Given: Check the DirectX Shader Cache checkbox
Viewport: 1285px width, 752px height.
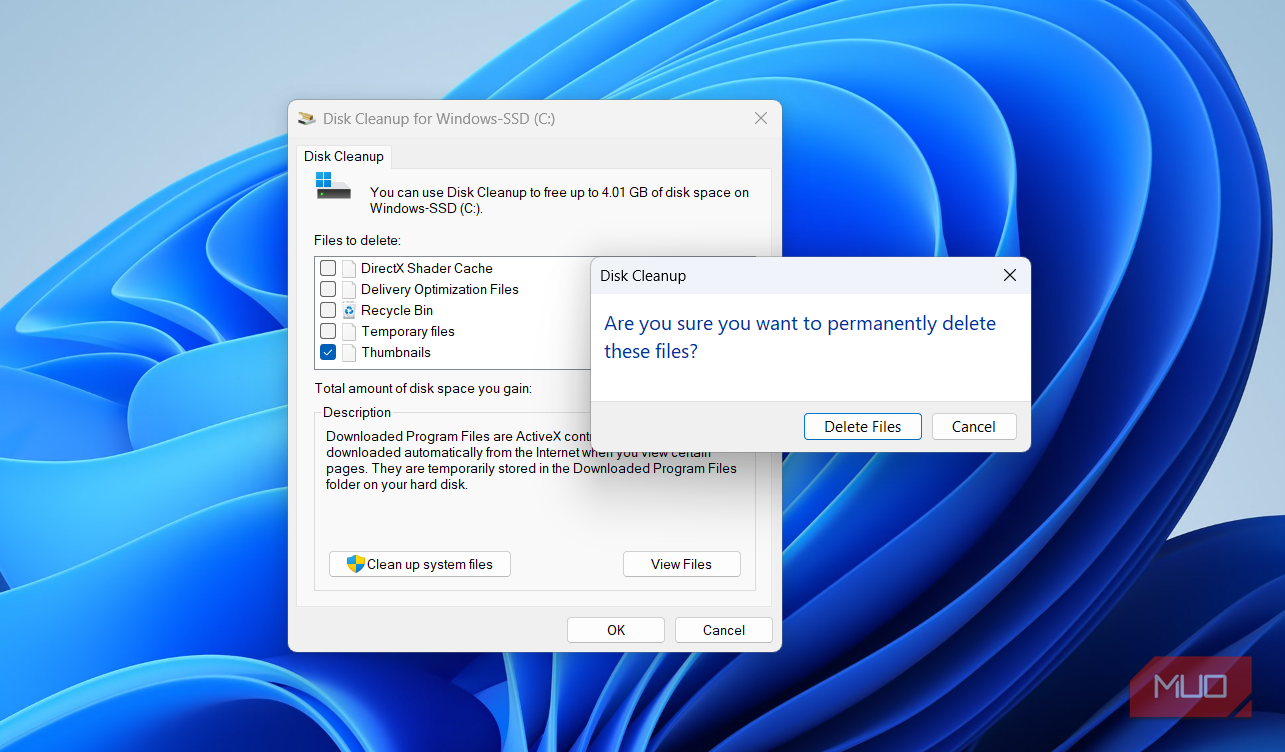Looking at the screenshot, I should point(328,268).
